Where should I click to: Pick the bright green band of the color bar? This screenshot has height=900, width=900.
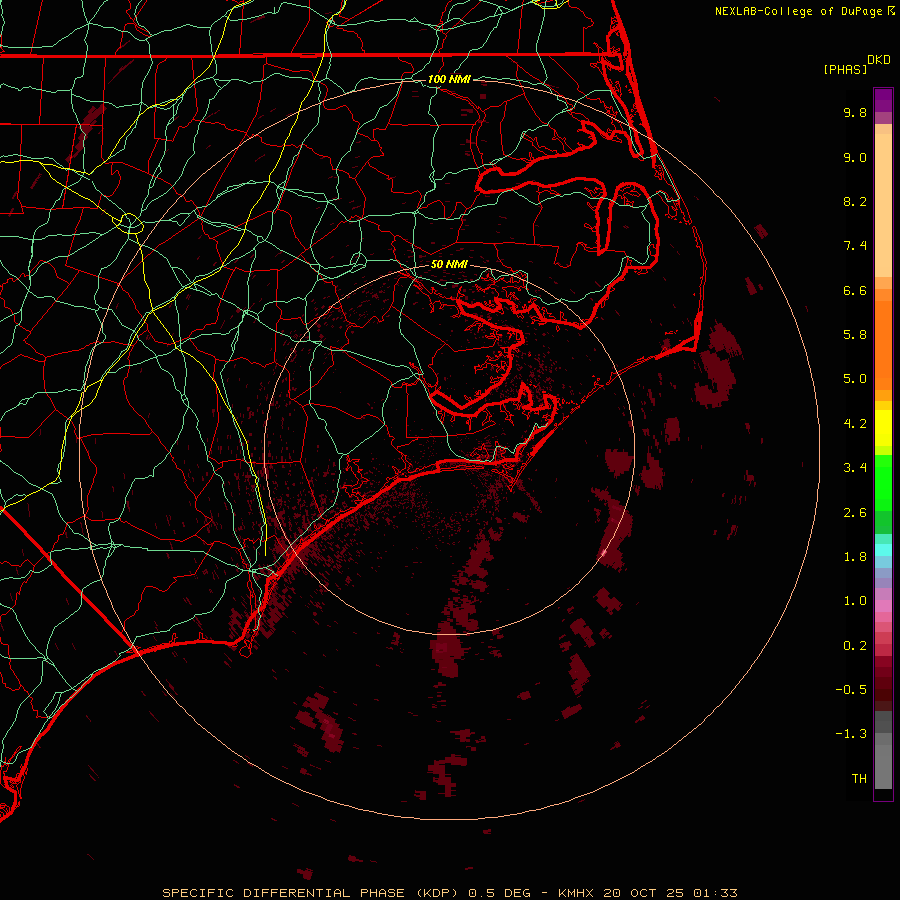[883, 482]
